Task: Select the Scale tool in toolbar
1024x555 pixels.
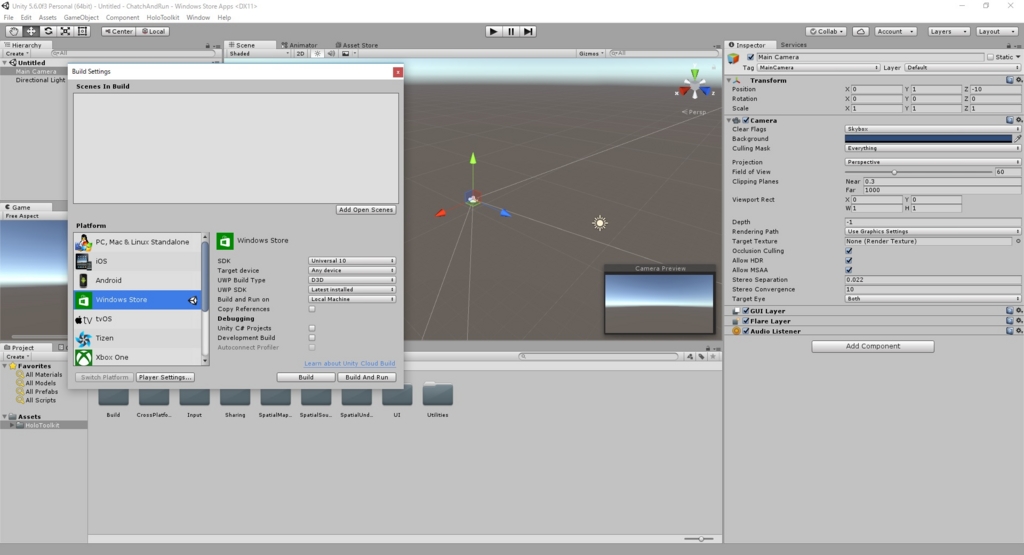Action: coord(65,31)
